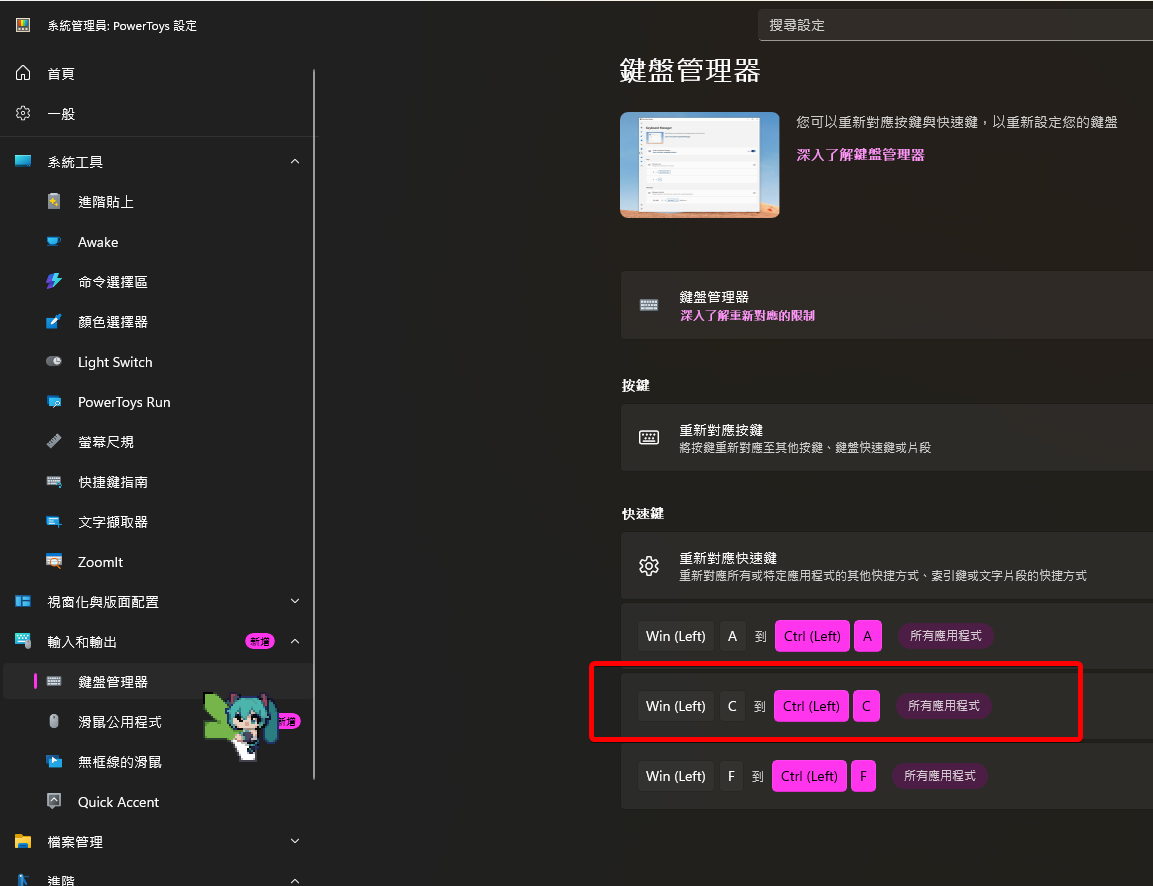Viewport: 1153px width, 886px height.
Task: Click 重新對應快速鍵 gear icon
Action: coord(649,566)
